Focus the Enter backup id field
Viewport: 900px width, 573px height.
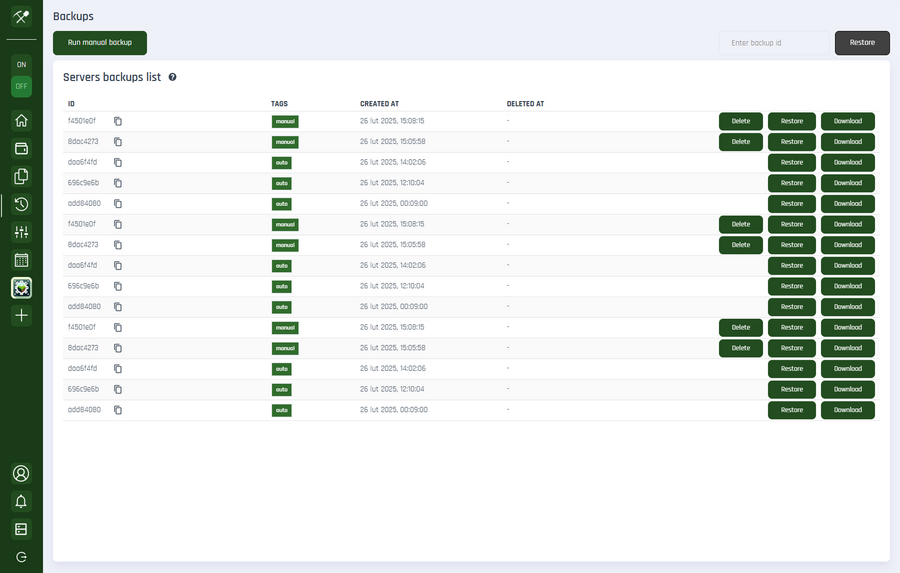774,43
